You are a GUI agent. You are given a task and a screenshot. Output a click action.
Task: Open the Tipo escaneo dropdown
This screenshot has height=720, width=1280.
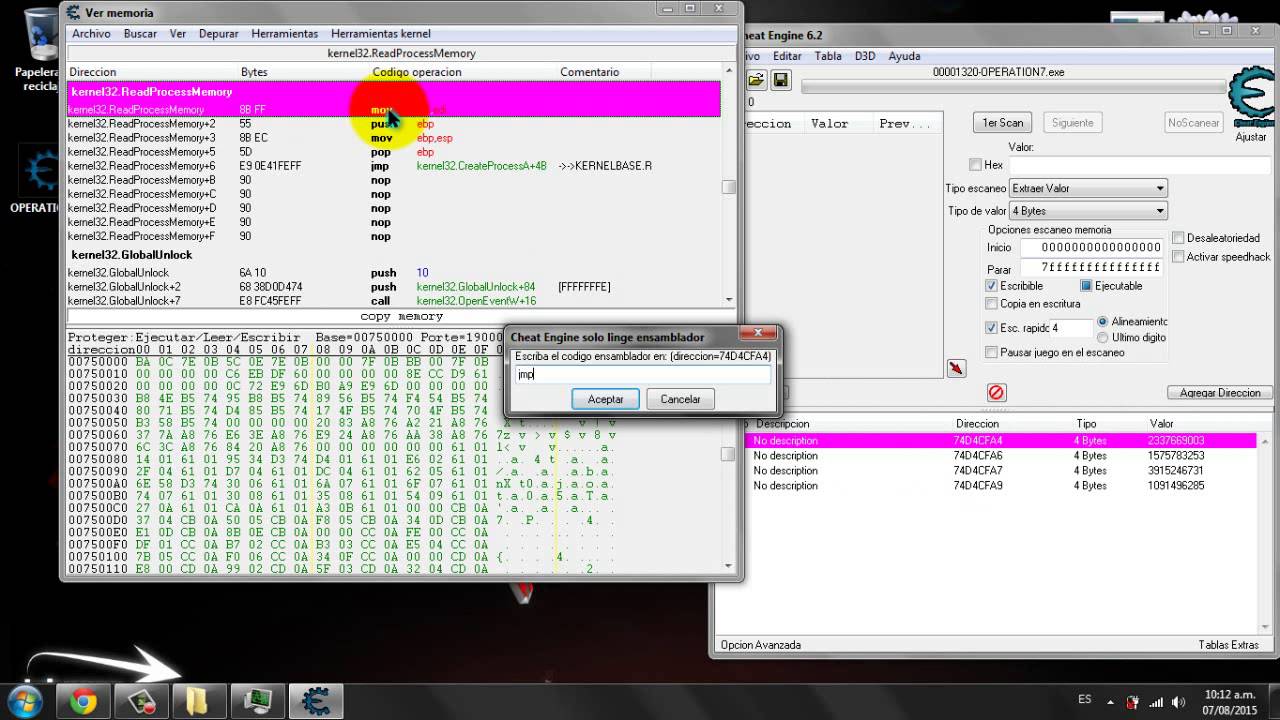[1088, 188]
